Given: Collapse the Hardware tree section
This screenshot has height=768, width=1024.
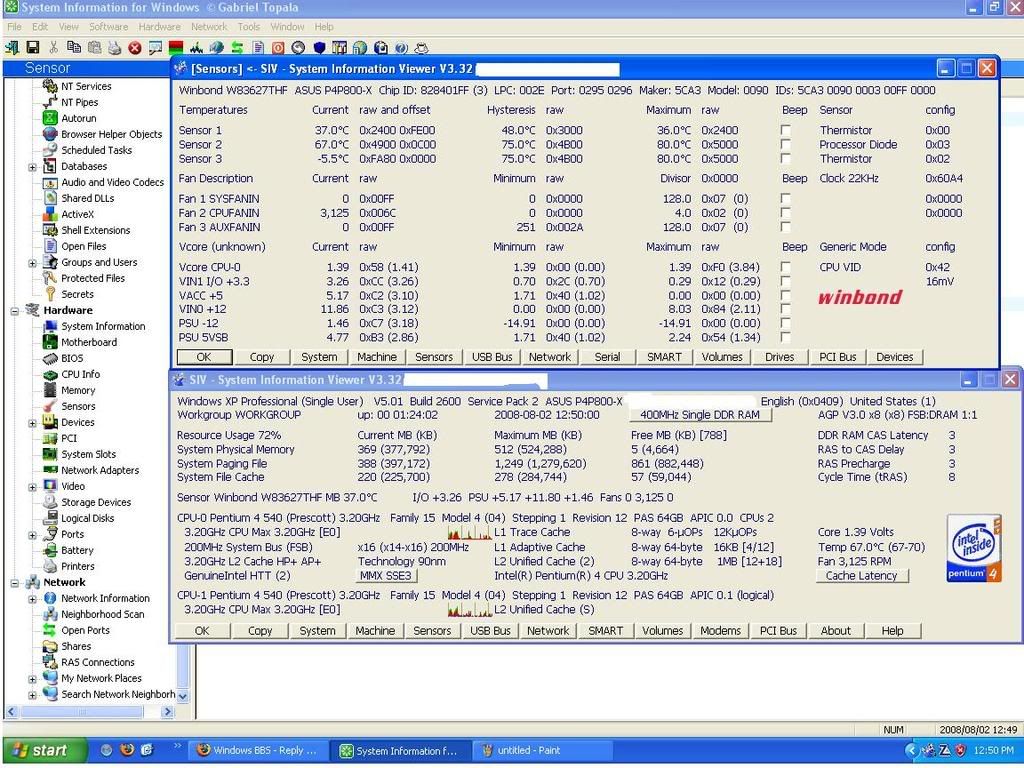Looking at the screenshot, I should pos(14,311).
